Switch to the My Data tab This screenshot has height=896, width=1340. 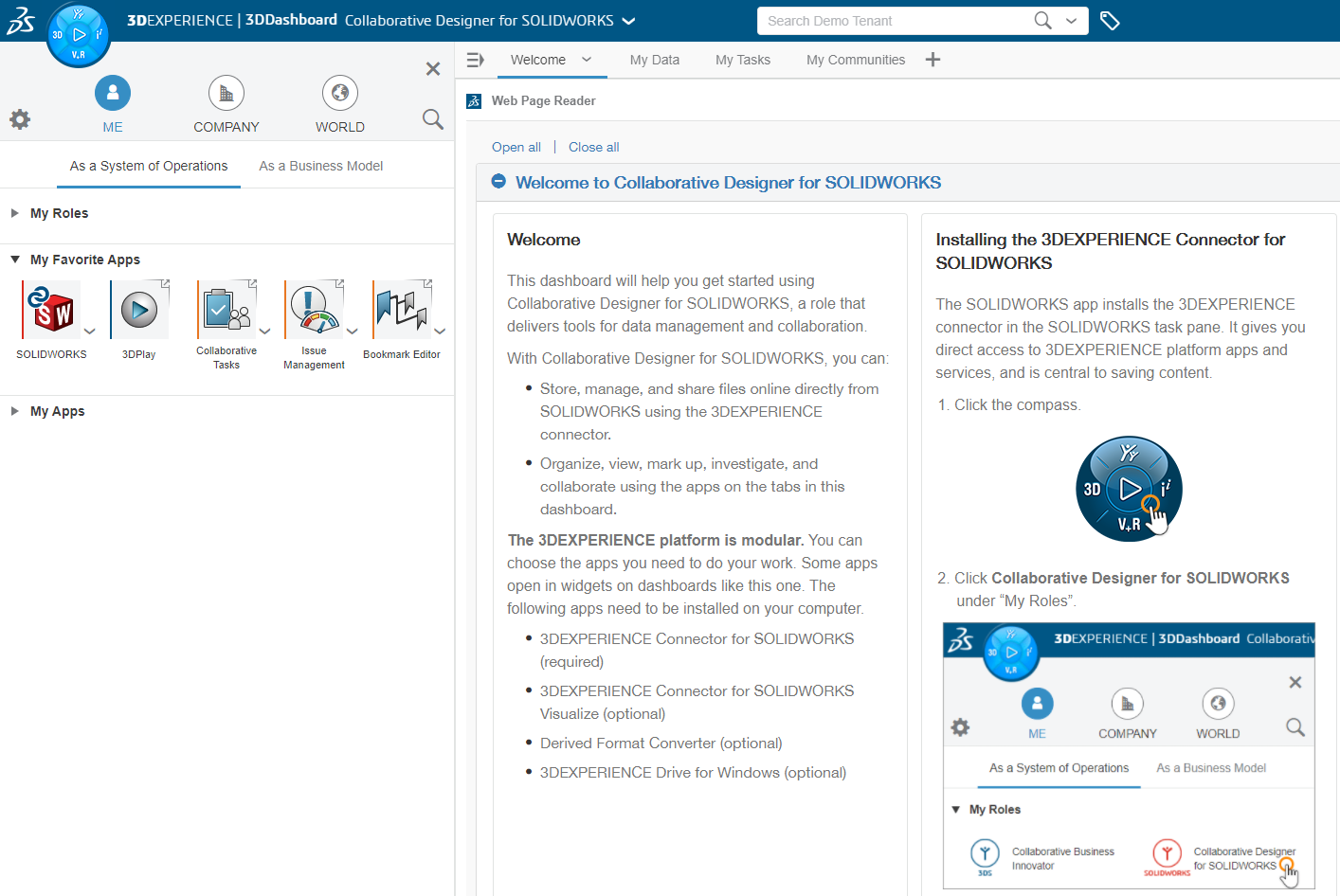(654, 60)
